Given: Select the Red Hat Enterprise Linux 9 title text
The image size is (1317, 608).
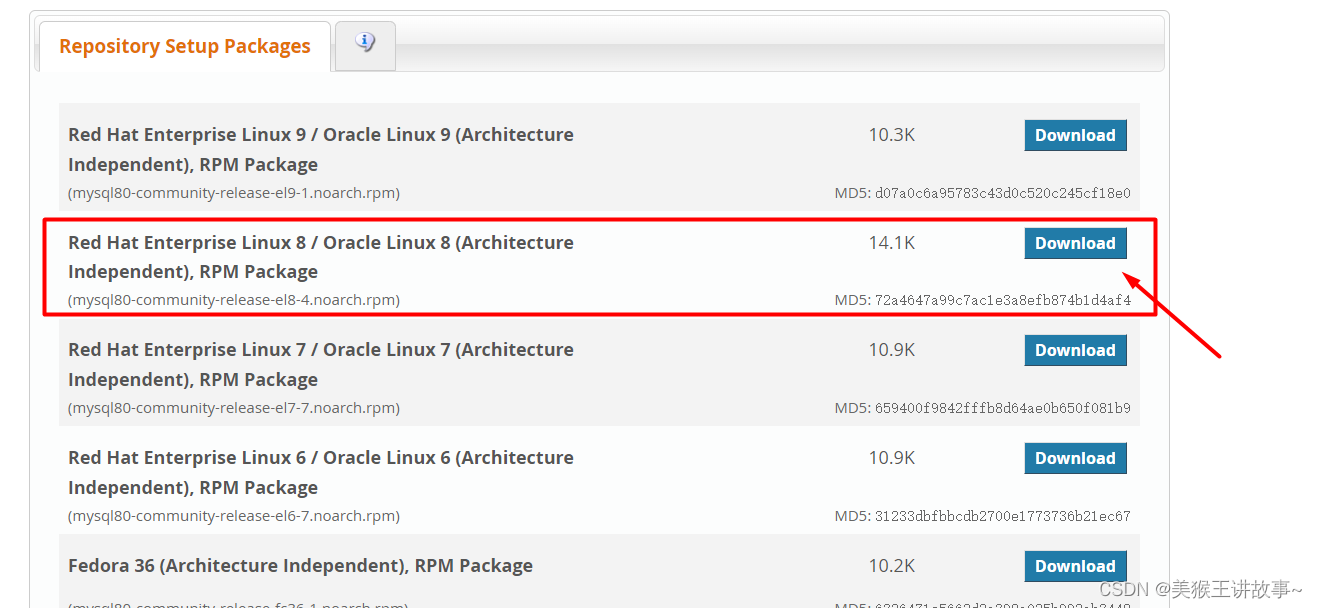Looking at the screenshot, I should pos(321,149).
